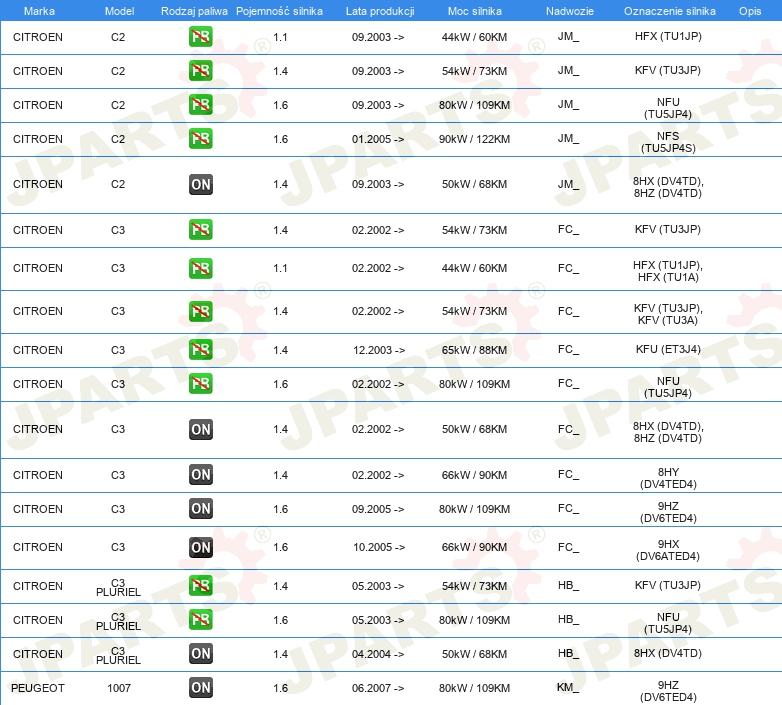Select the 12.2003 -> production date
Image resolution: width=782 pixels, height=705 pixels.
point(379,350)
